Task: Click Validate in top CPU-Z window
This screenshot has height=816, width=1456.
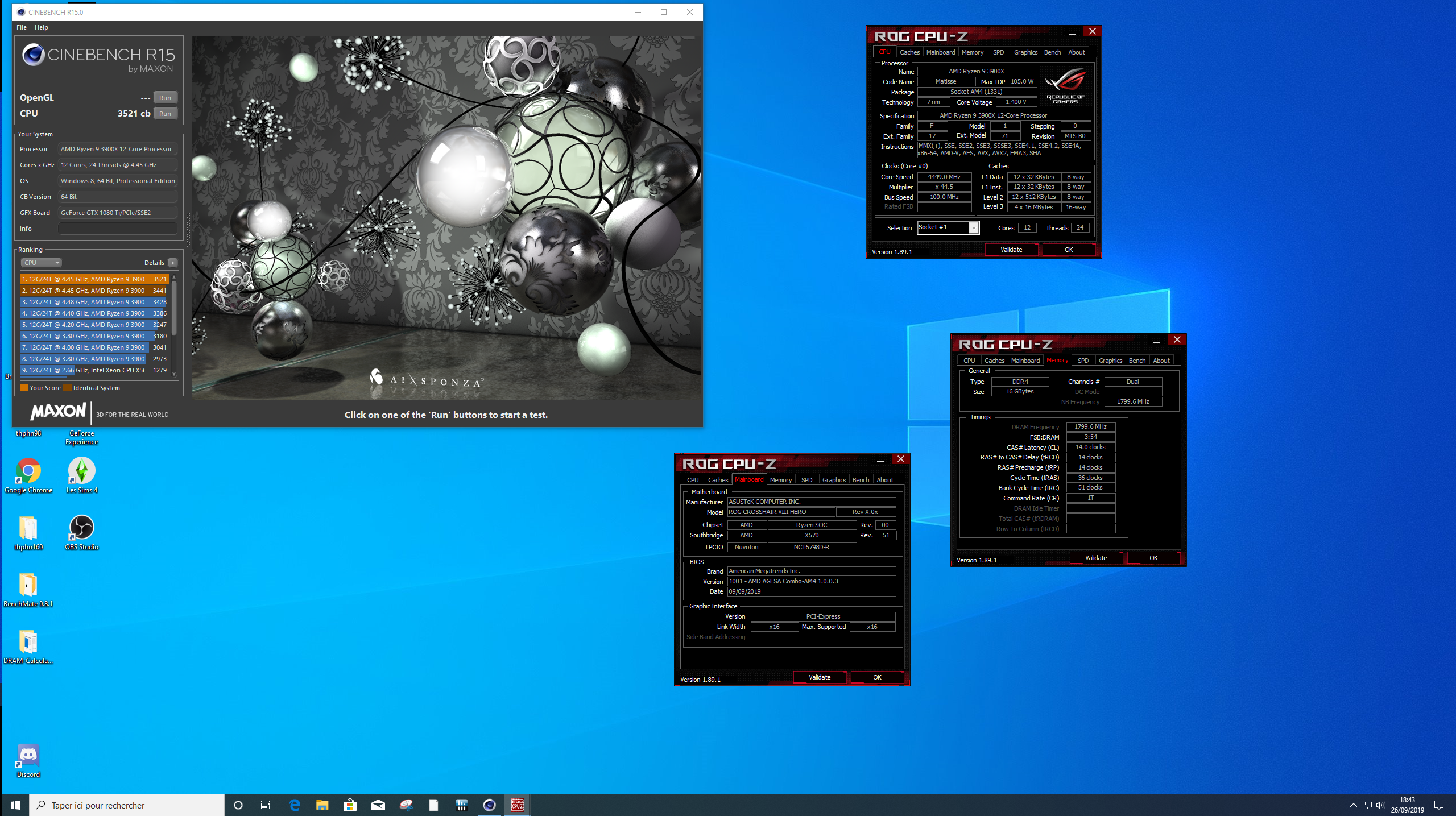Action: tap(1011, 250)
